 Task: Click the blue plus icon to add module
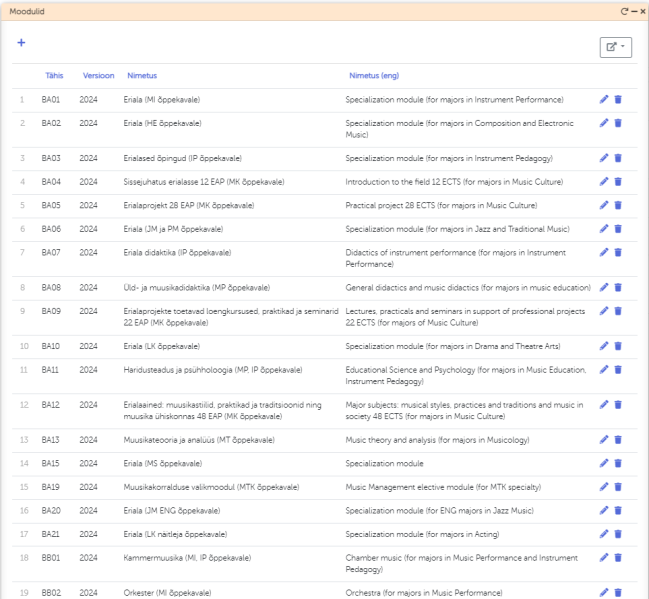20,43
